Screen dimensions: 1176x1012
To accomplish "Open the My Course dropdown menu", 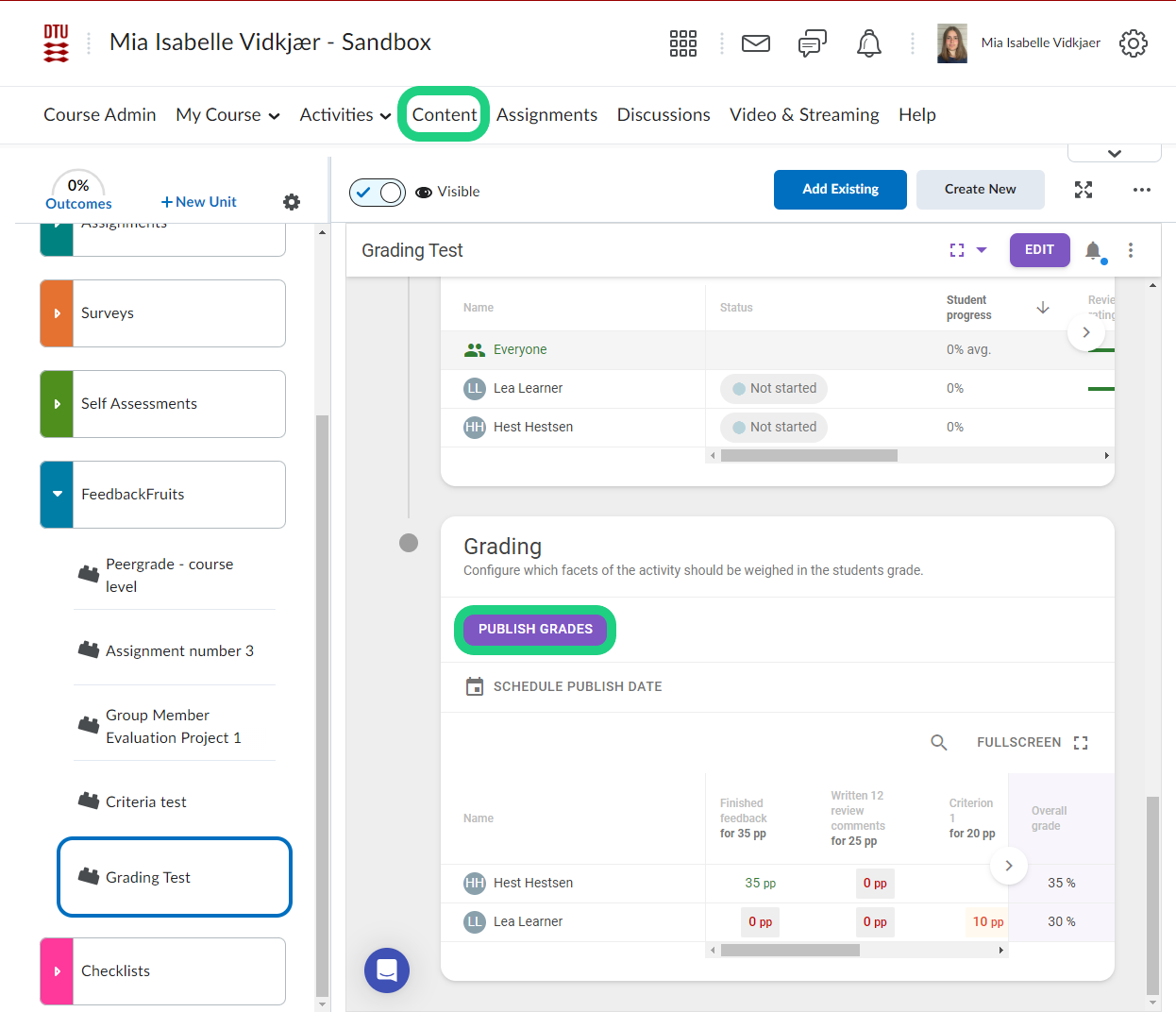I will 227,115.
